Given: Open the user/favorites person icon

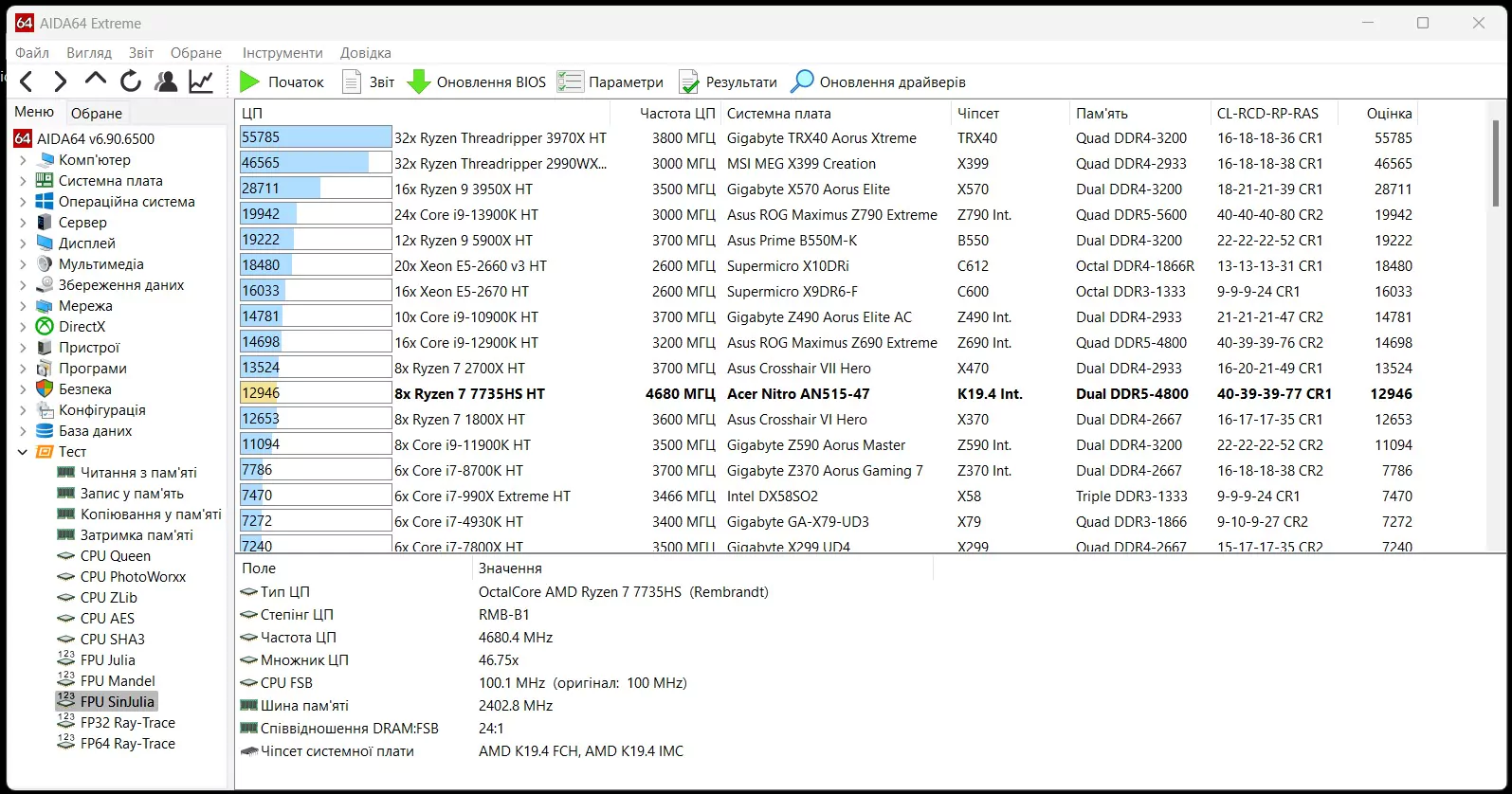Looking at the screenshot, I should (166, 81).
